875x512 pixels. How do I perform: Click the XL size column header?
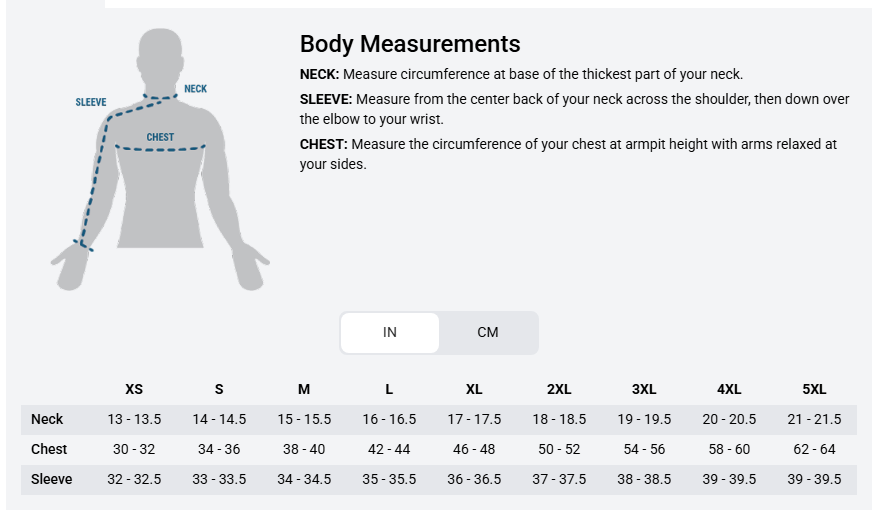(x=474, y=389)
